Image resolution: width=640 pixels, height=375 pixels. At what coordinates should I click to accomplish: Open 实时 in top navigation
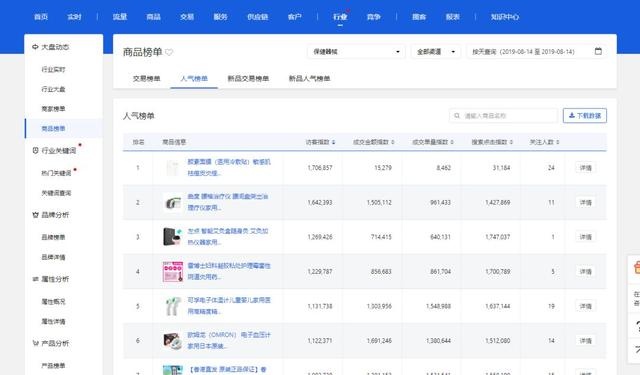coord(74,17)
